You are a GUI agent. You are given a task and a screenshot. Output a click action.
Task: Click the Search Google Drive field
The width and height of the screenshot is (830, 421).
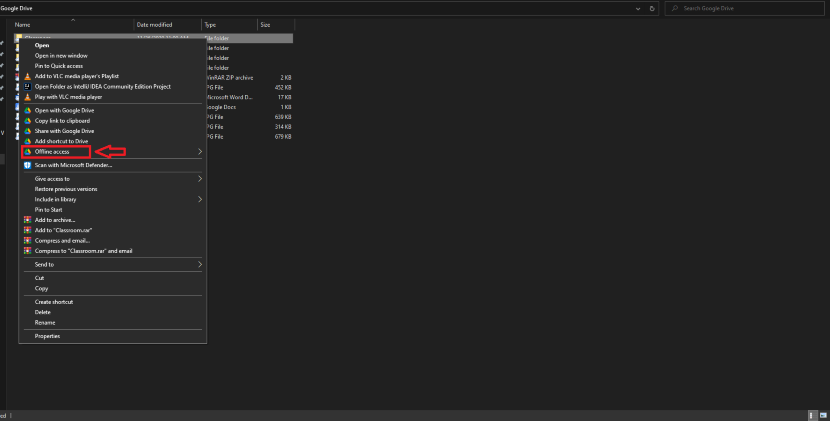pos(744,8)
